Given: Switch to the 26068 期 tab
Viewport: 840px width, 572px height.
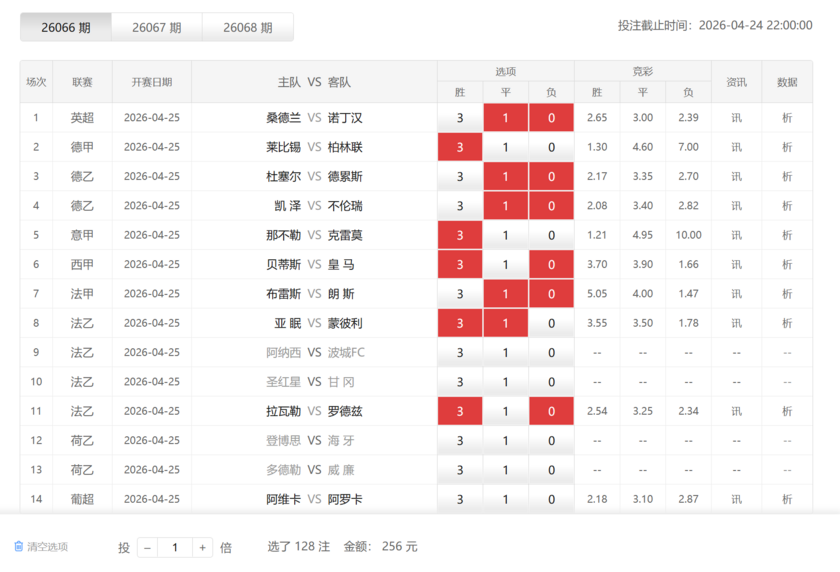Looking at the screenshot, I should (x=248, y=27).
